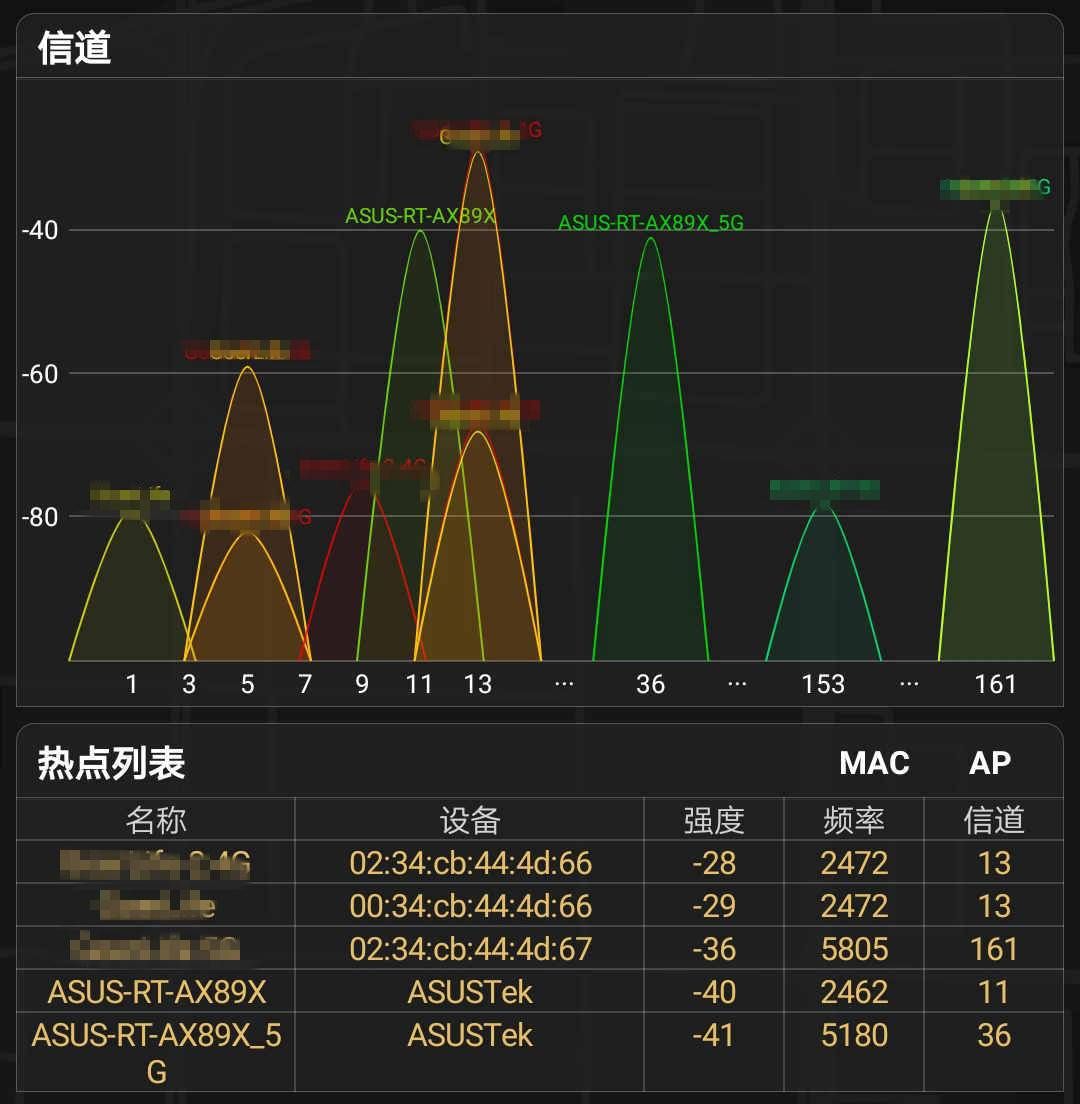Select the 信道 column header in table

pyautogui.click(x=993, y=820)
